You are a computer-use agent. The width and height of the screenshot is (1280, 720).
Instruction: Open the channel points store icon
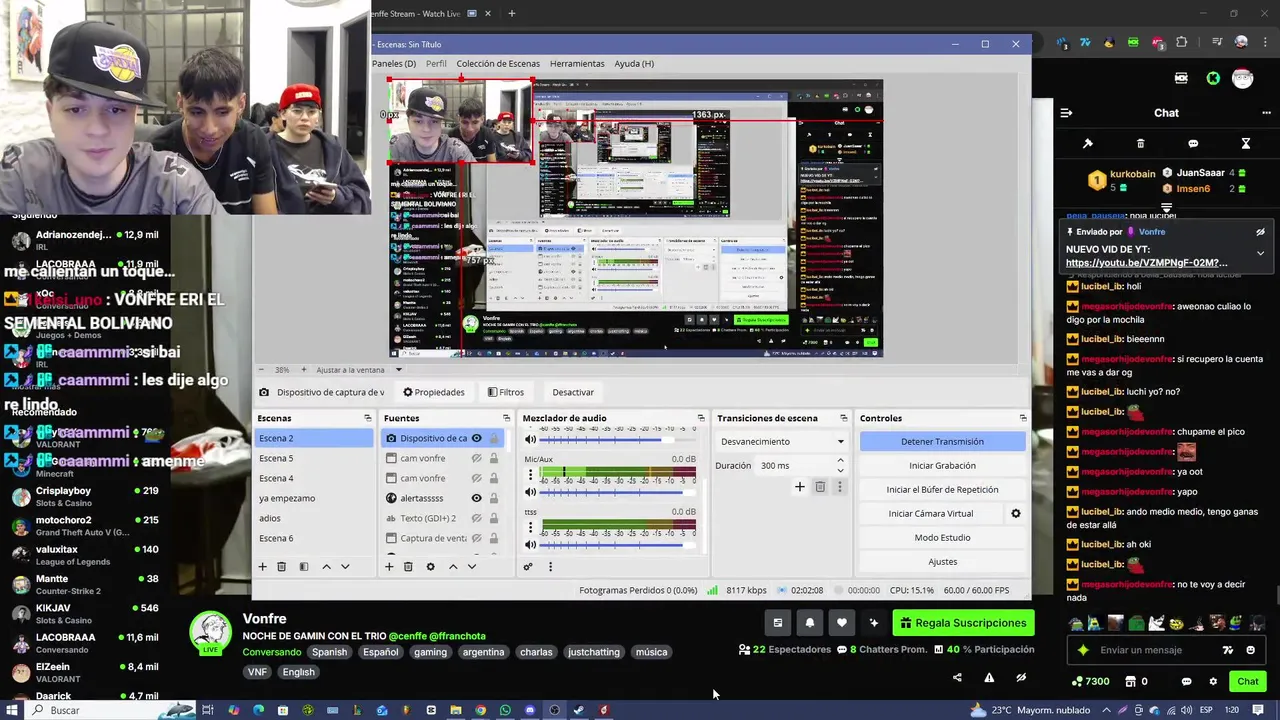coord(1131,682)
